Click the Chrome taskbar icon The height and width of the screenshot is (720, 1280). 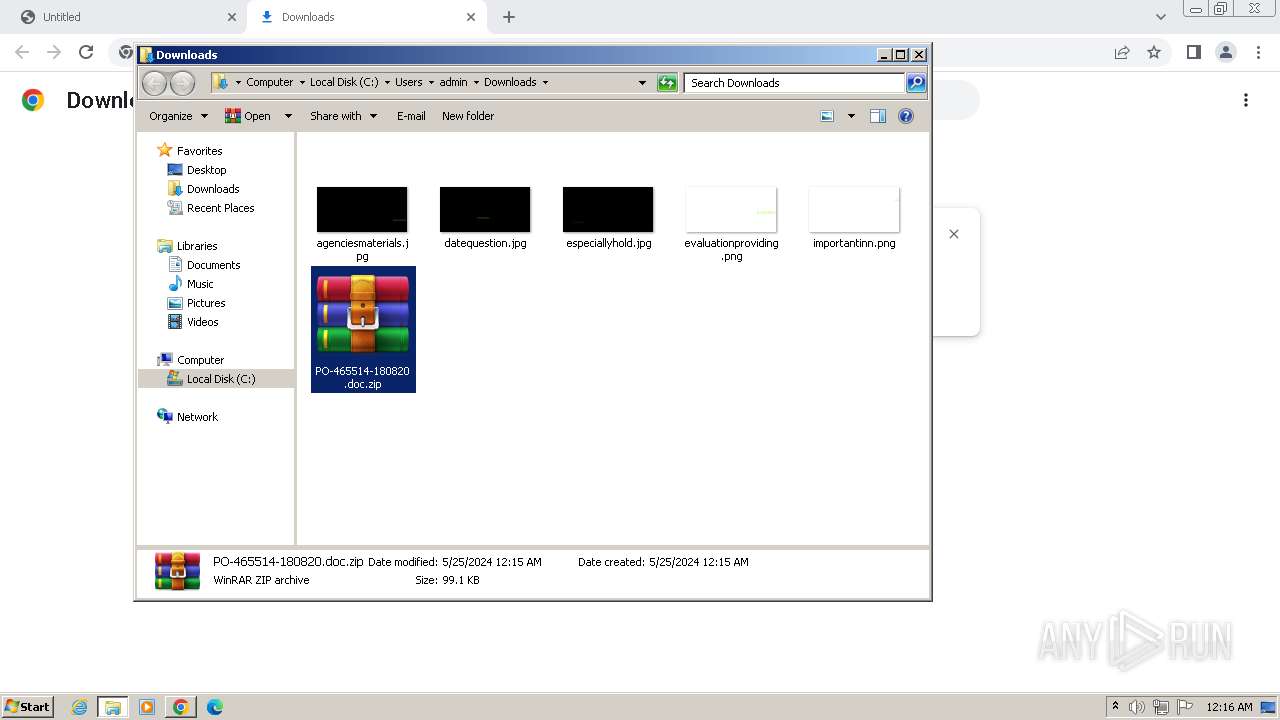tap(181, 707)
